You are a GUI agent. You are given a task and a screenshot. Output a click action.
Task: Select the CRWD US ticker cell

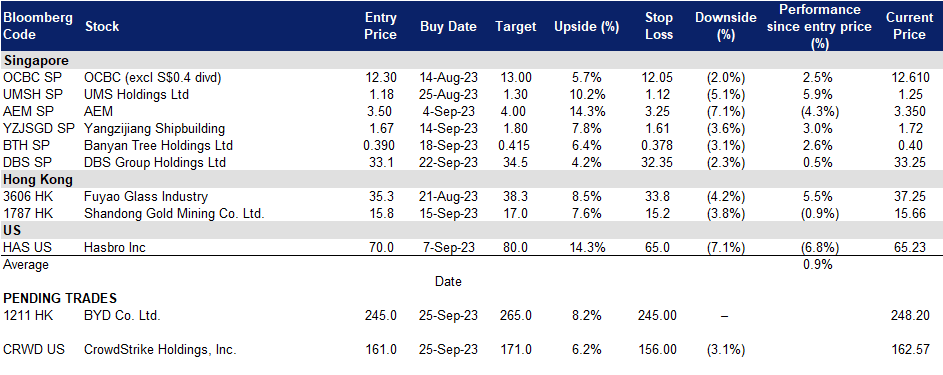coord(34,350)
